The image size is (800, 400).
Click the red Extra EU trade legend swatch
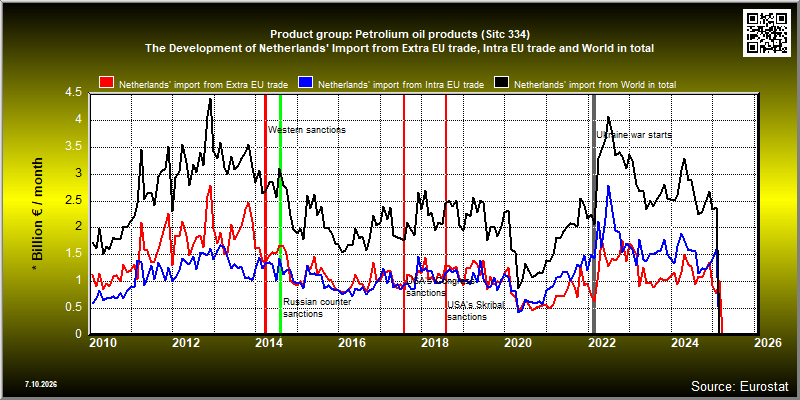(107, 84)
